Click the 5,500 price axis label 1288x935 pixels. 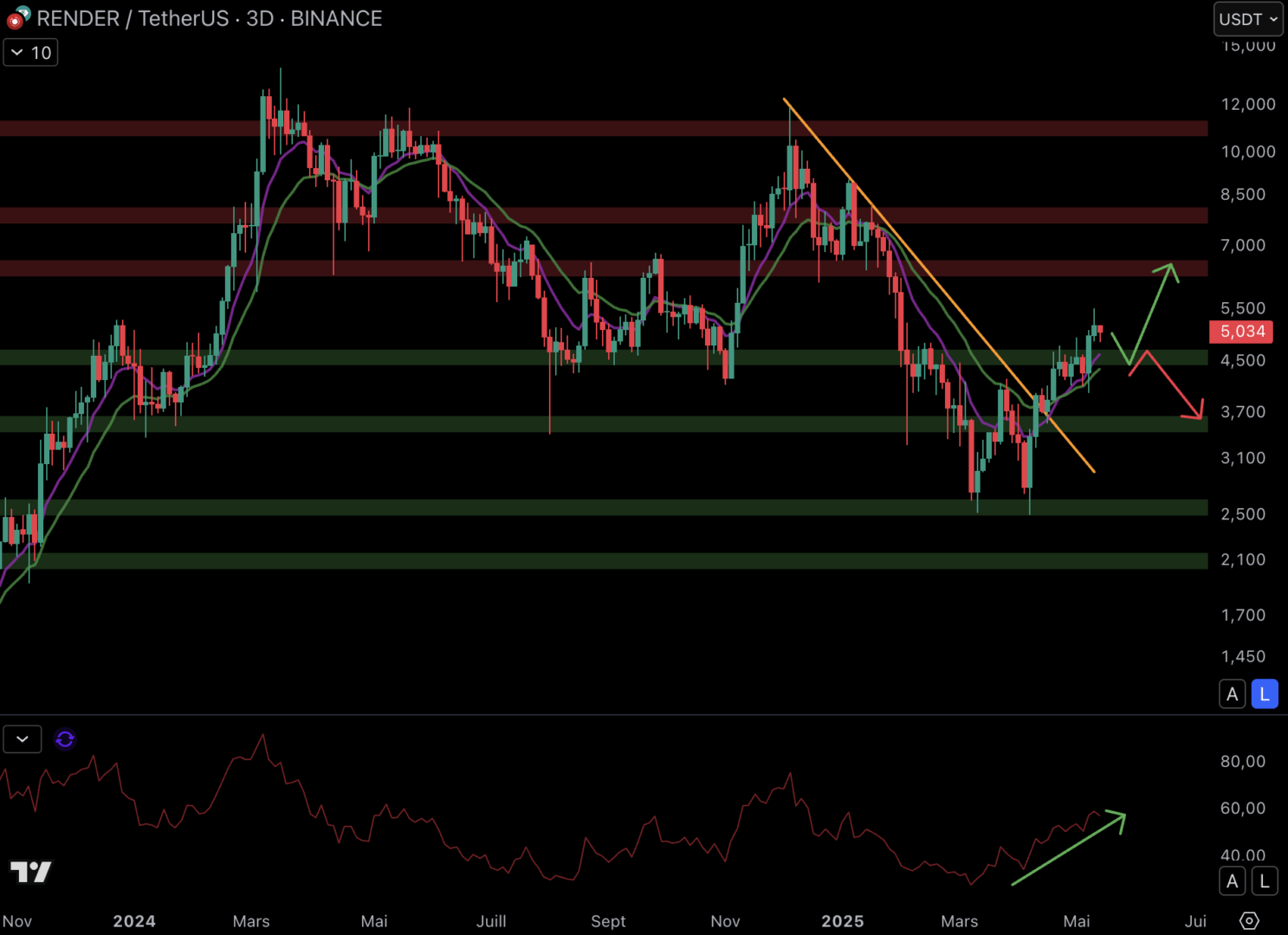coord(1243,308)
